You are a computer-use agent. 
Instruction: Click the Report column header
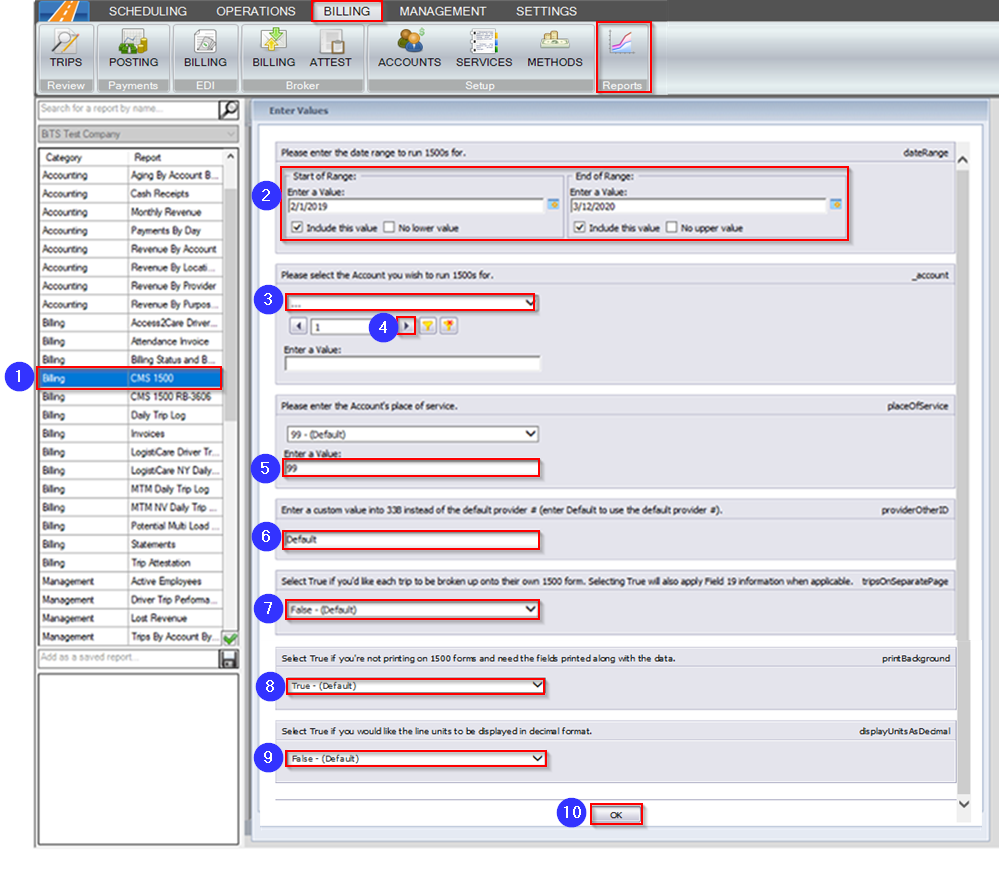pos(175,157)
